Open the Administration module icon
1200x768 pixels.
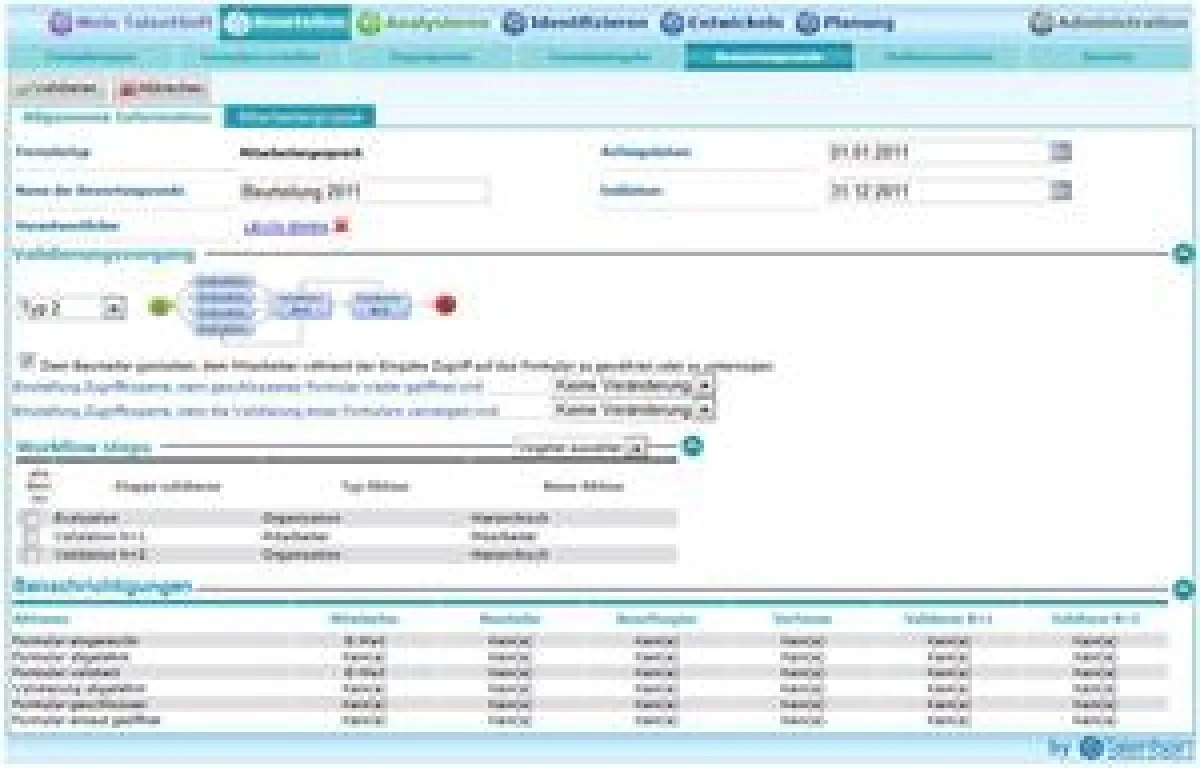1041,22
